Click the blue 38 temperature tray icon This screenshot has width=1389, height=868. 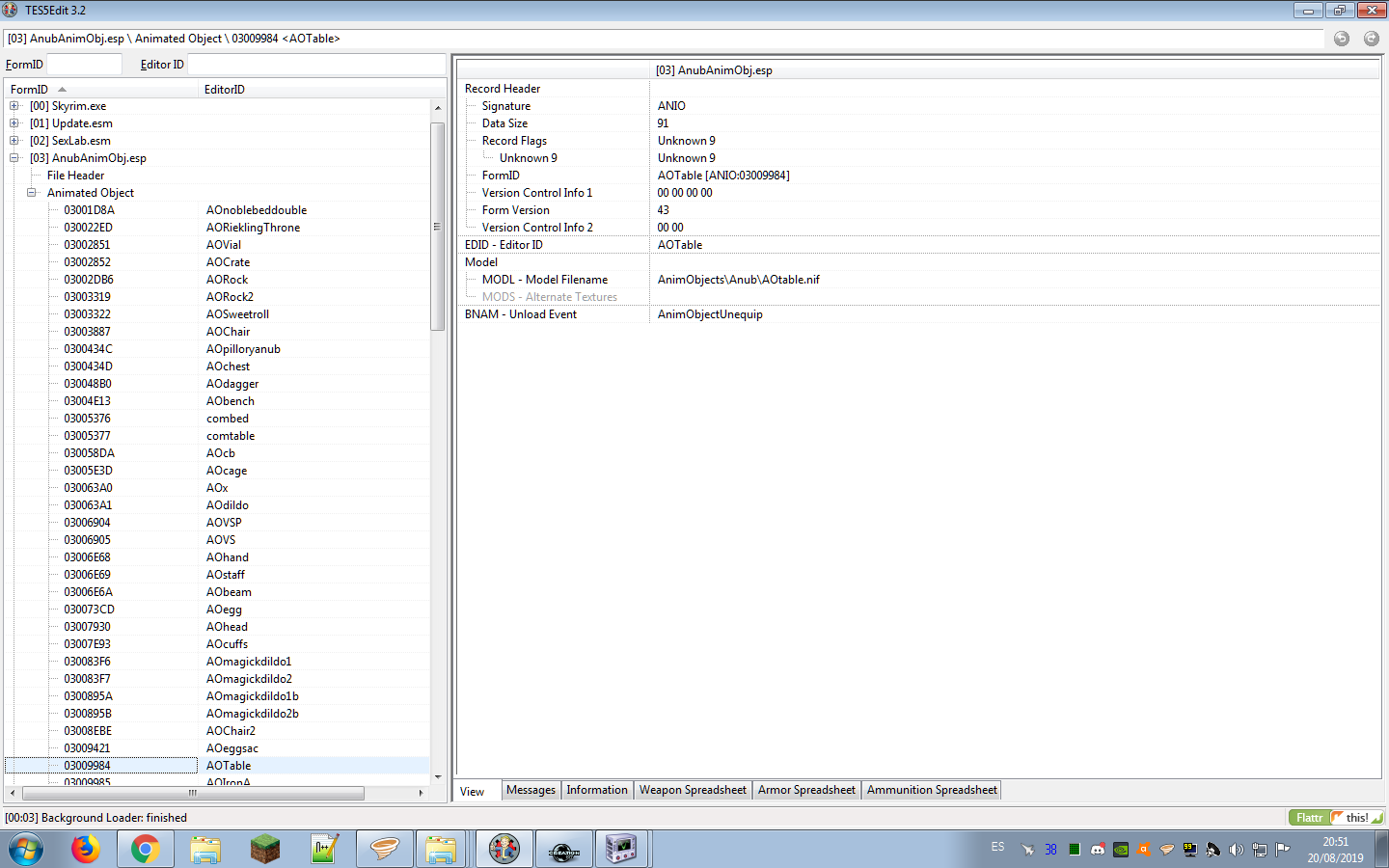[1051, 850]
